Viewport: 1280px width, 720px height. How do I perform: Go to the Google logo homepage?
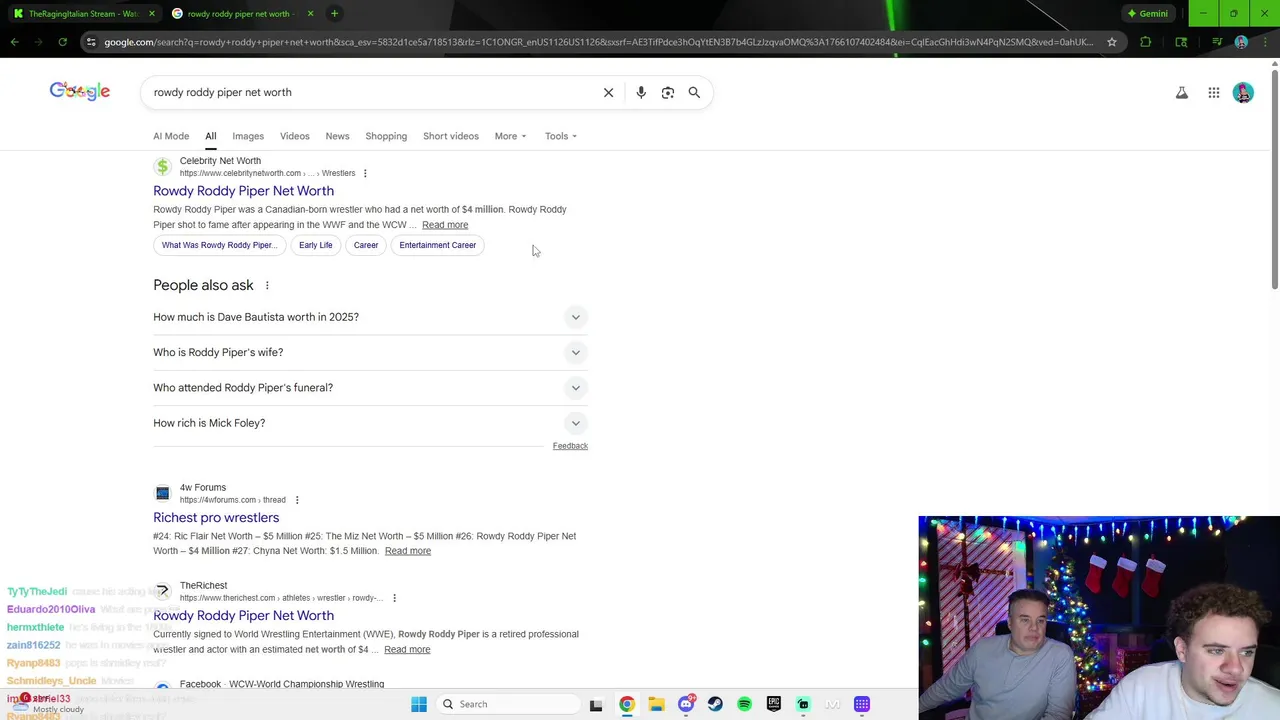(80, 91)
